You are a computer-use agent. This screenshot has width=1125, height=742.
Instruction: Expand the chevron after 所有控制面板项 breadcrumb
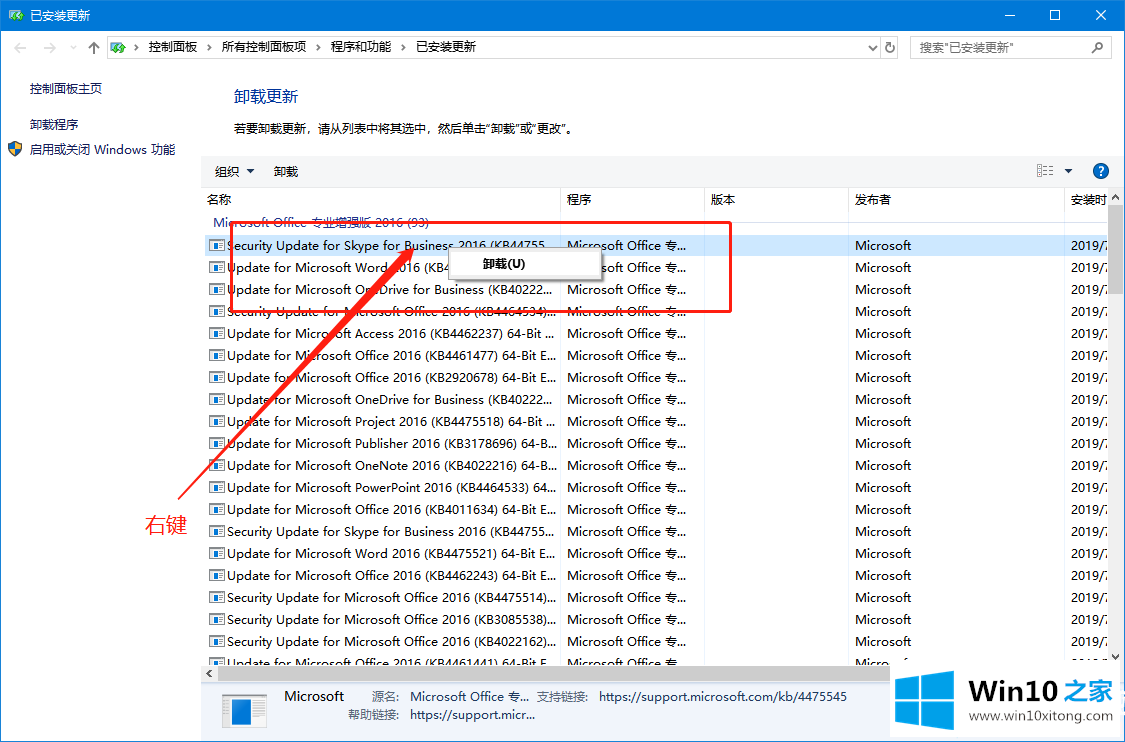coord(318,47)
